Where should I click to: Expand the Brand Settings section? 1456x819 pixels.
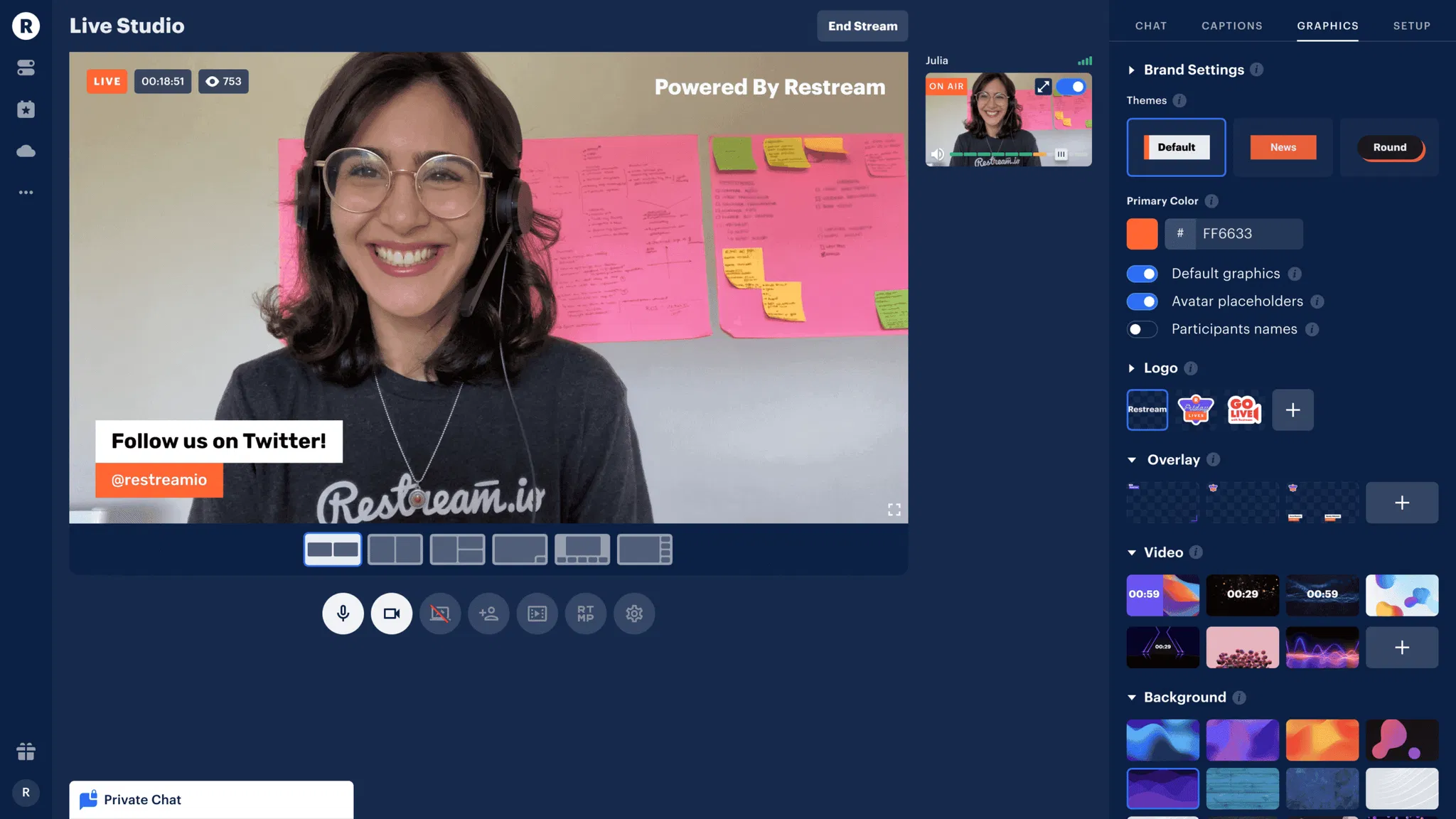click(x=1132, y=70)
